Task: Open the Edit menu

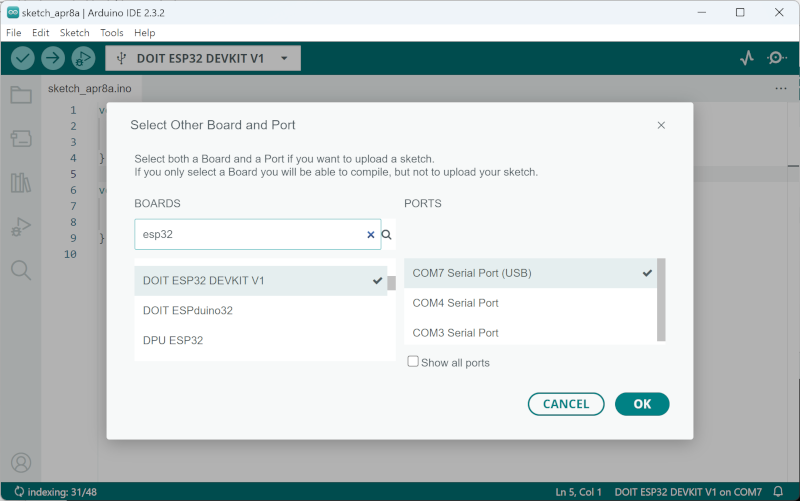Action: [40, 33]
